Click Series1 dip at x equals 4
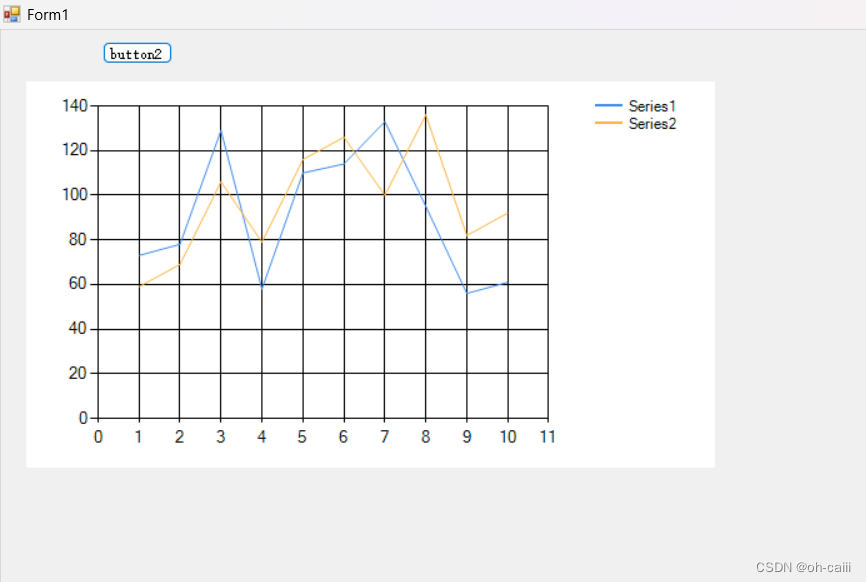The height and width of the screenshot is (582, 866). pos(261,287)
